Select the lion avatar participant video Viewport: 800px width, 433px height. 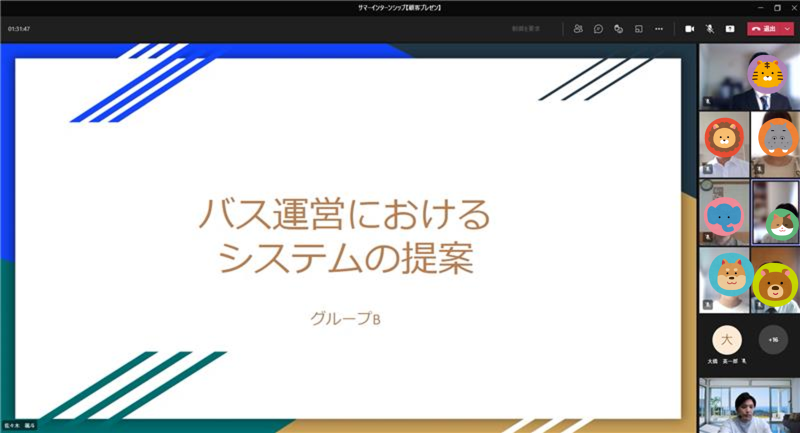724,144
